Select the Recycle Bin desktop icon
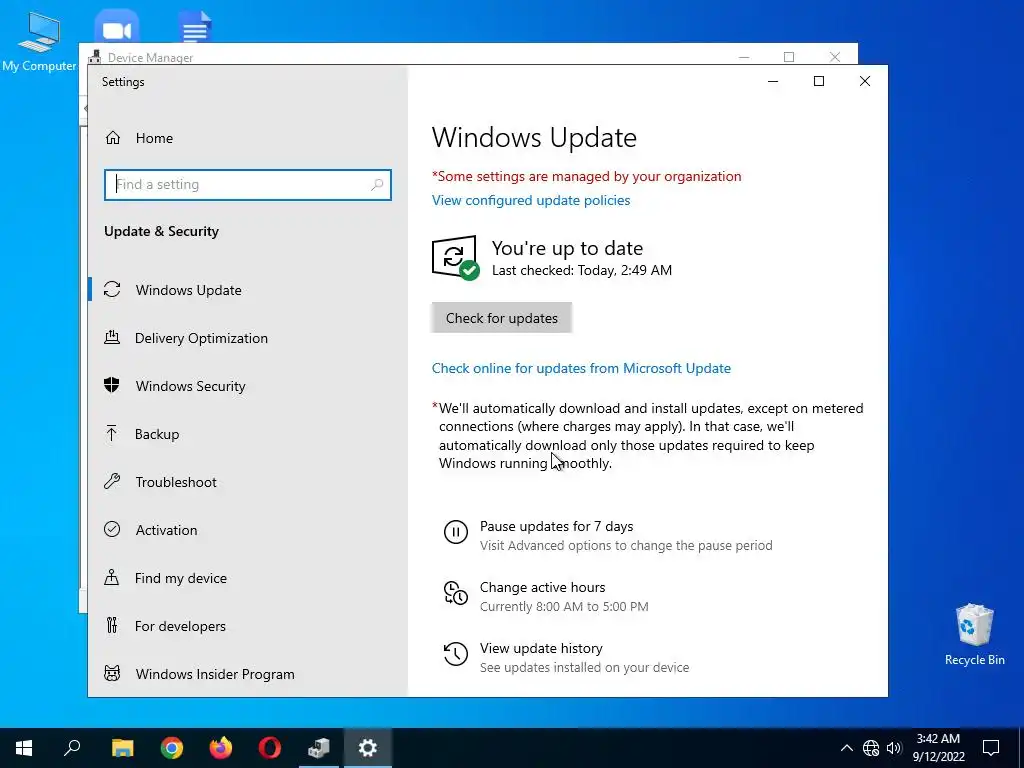The image size is (1024, 768). pos(974,635)
